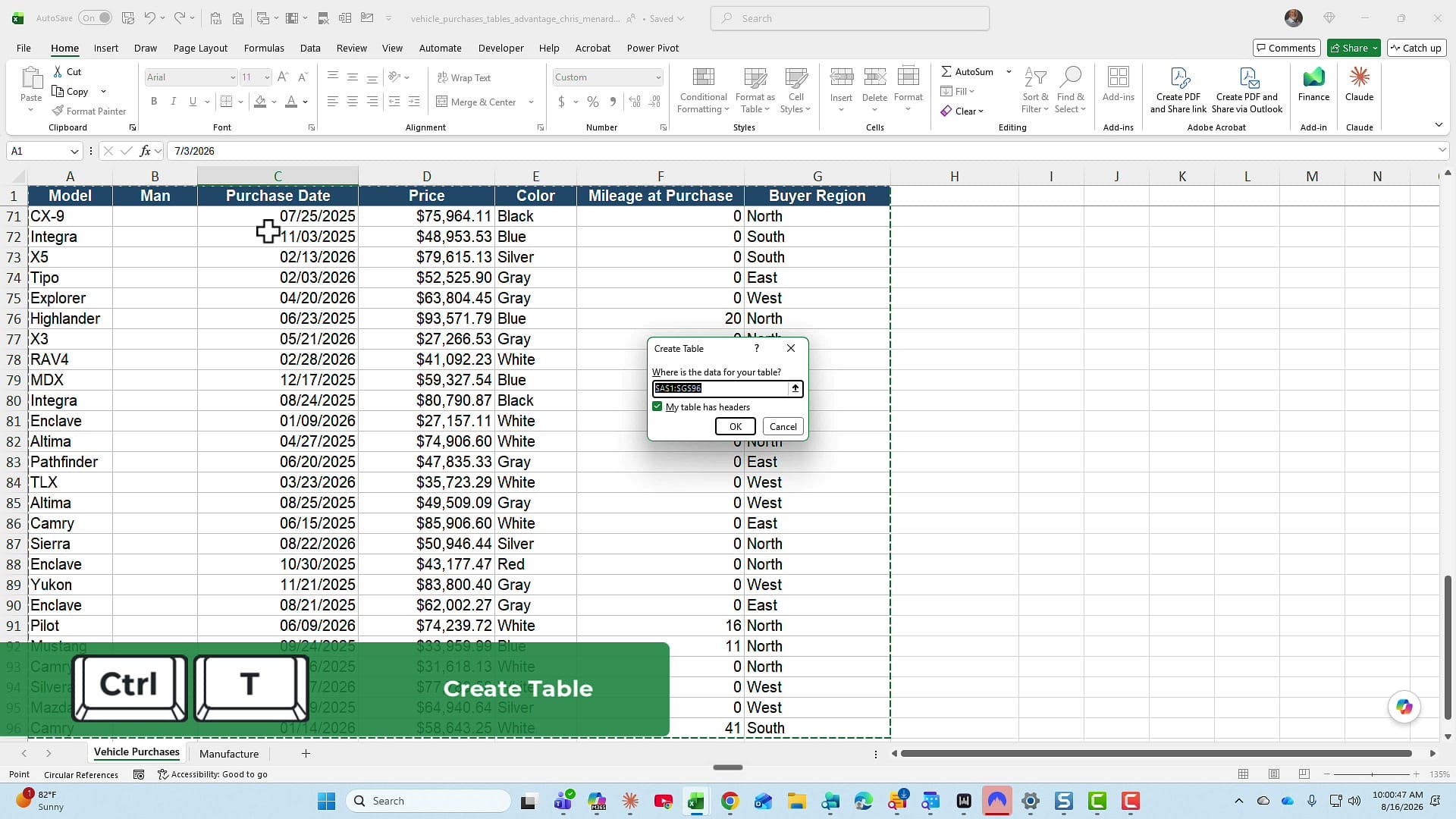This screenshot has width=1456, height=819.
Task: Click the table range input field
Action: [x=720, y=388]
